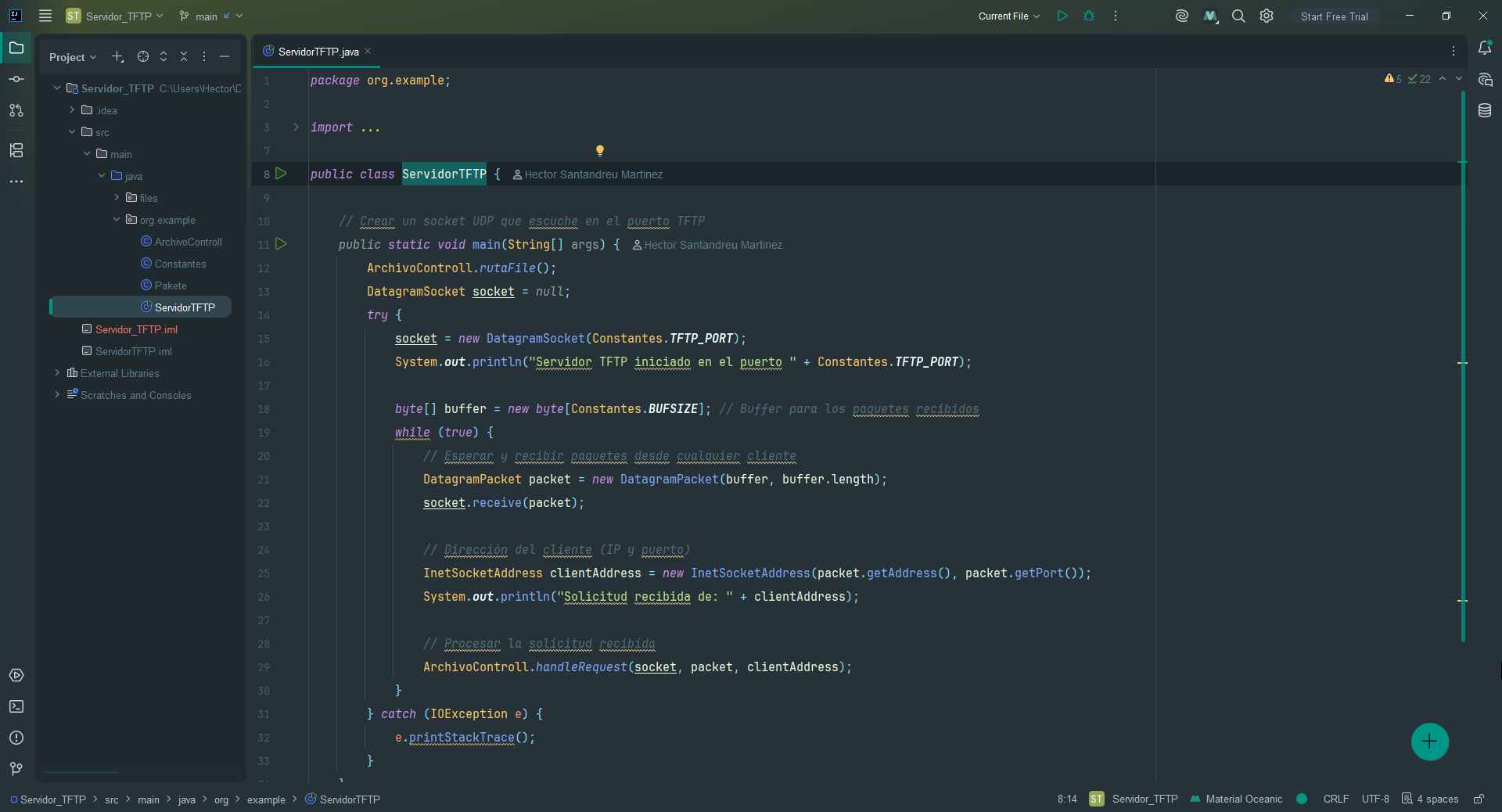1502x812 pixels.
Task: Expand the External Libraries node
Action: [x=57, y=373]
